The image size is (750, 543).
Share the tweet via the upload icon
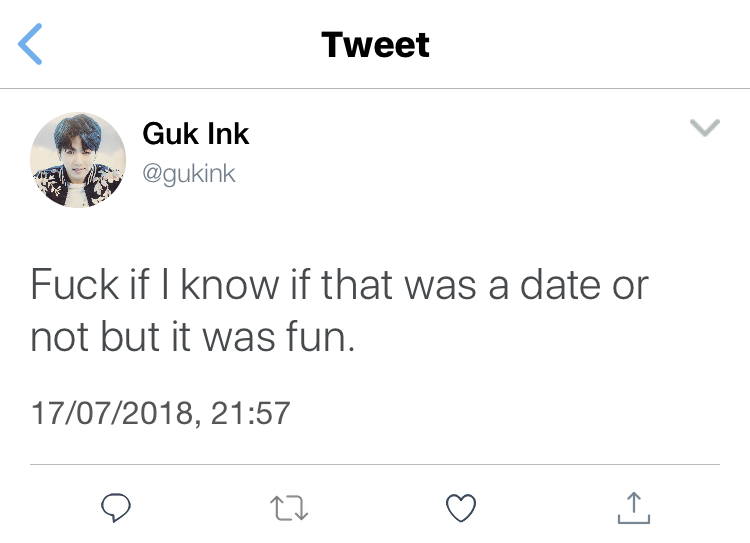[x=633, y=510]
